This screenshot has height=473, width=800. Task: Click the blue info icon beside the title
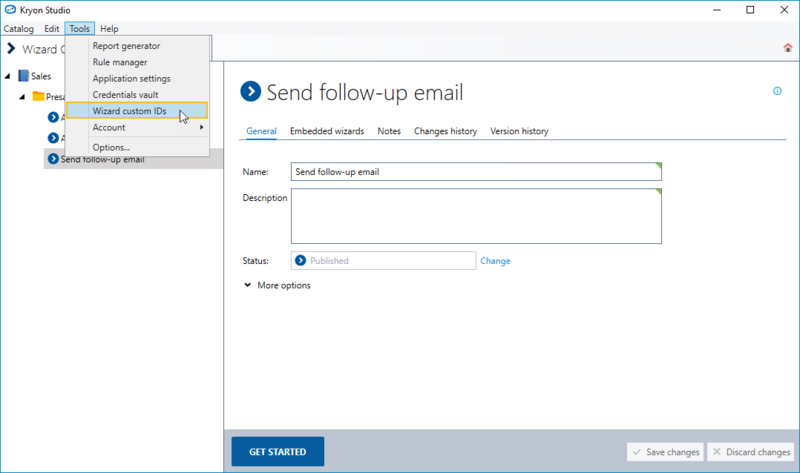tap(777, 91)
